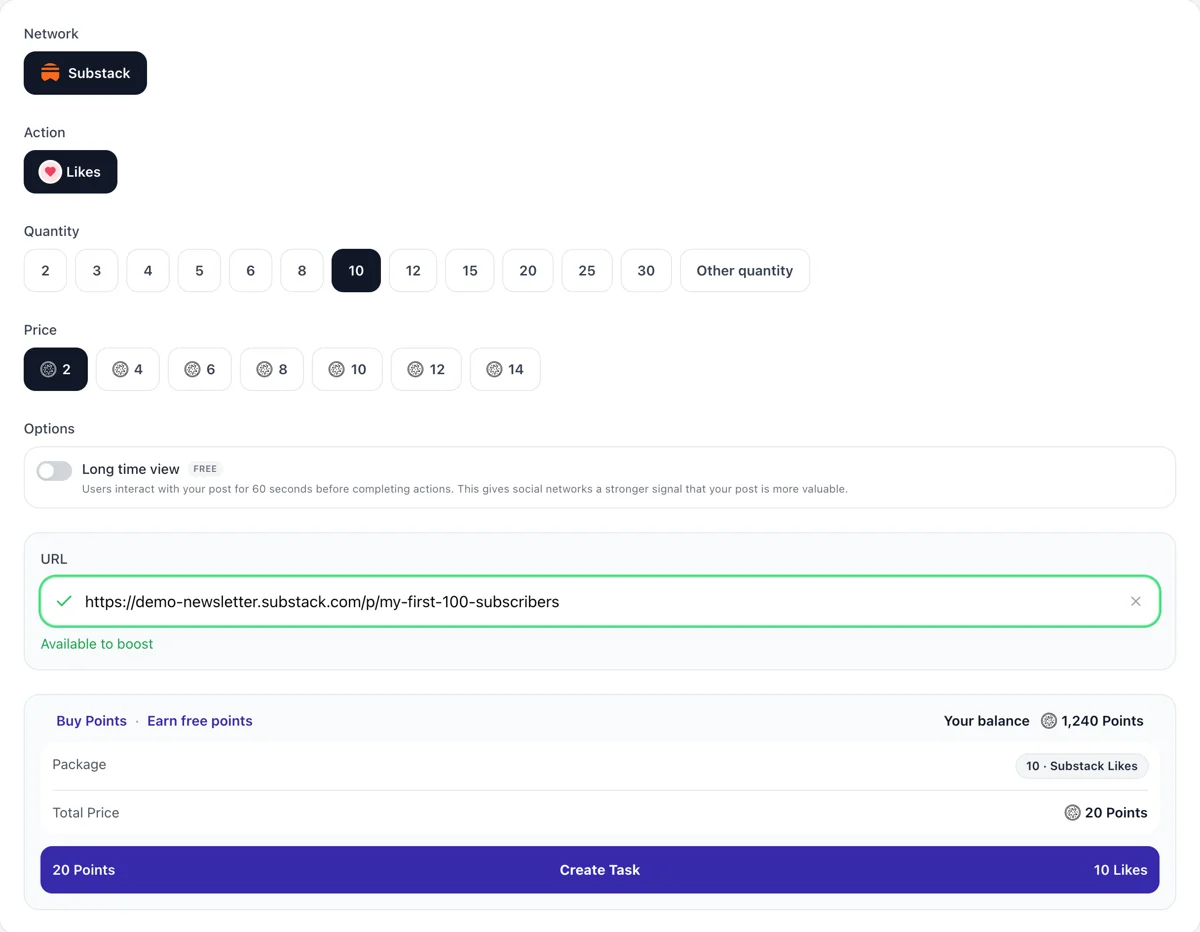
Task: Set price to 8 points
Action: coord(272,369)
